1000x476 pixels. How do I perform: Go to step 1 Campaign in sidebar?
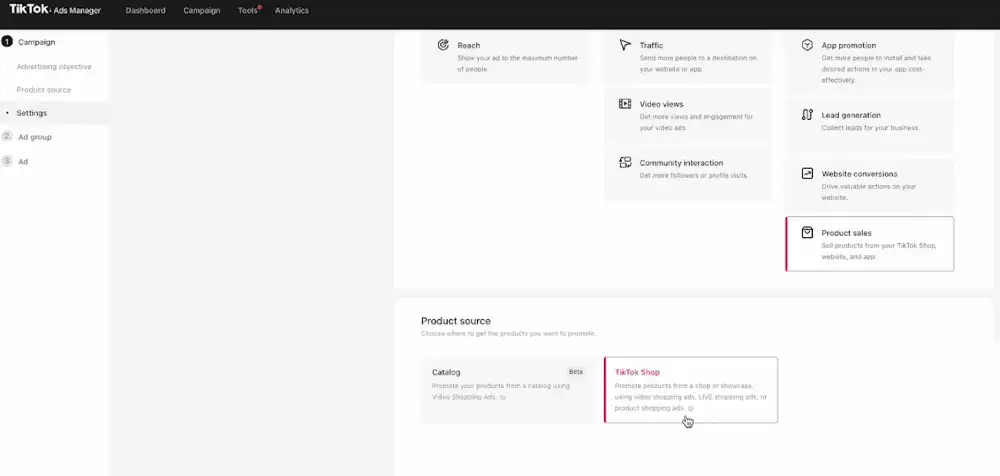tap(36, 42)
